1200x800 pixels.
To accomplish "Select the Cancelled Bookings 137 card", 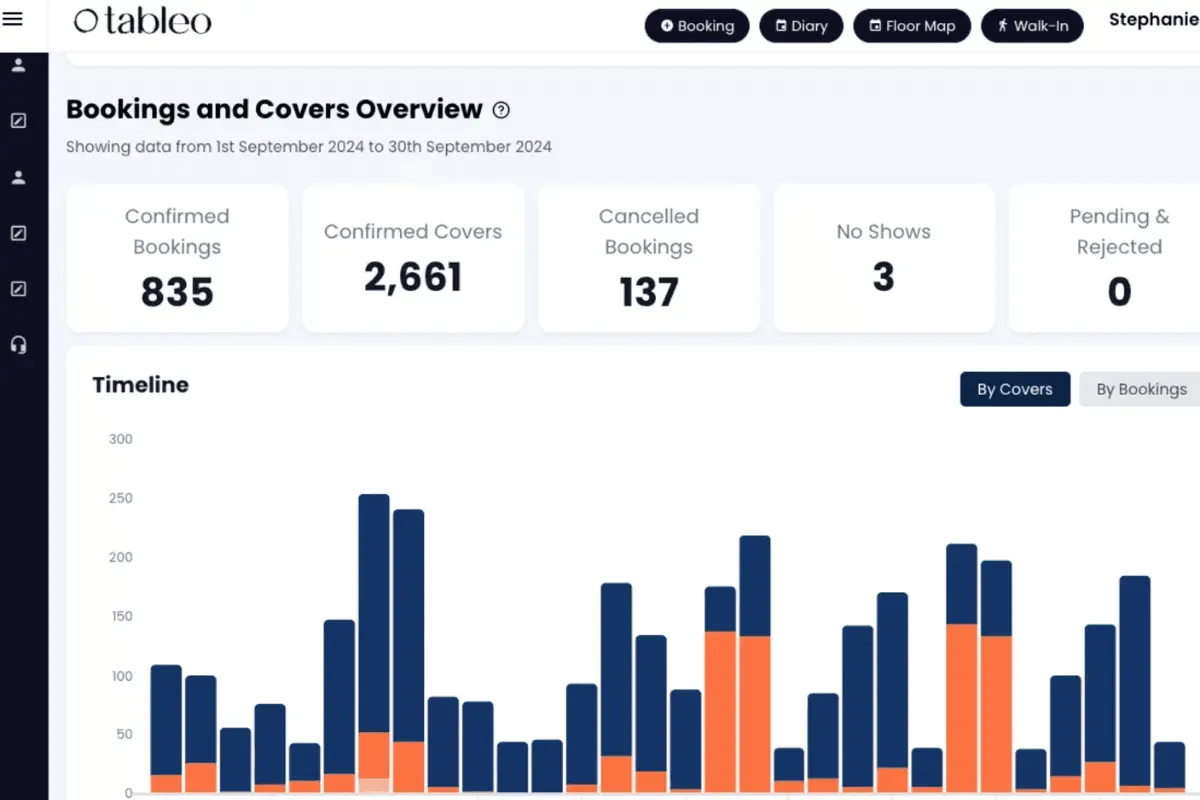I will pos(649,258).
